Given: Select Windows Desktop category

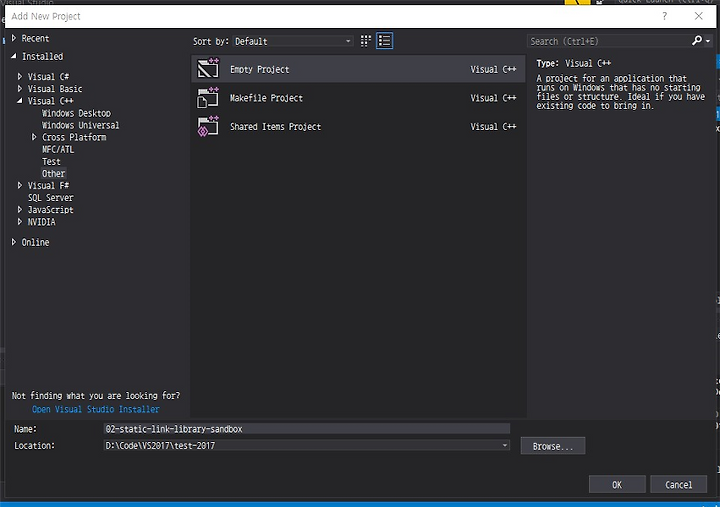Looking at the screenshot, I should 76,113.
